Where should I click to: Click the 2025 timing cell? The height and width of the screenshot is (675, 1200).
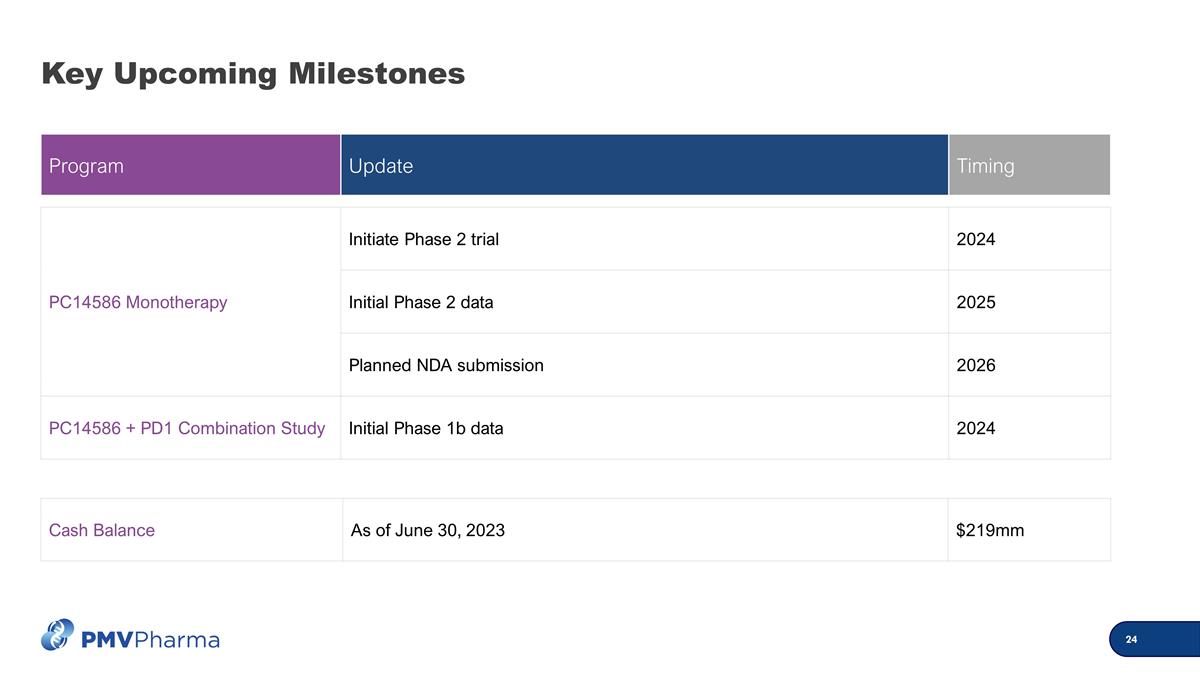(x=976, y=302)
